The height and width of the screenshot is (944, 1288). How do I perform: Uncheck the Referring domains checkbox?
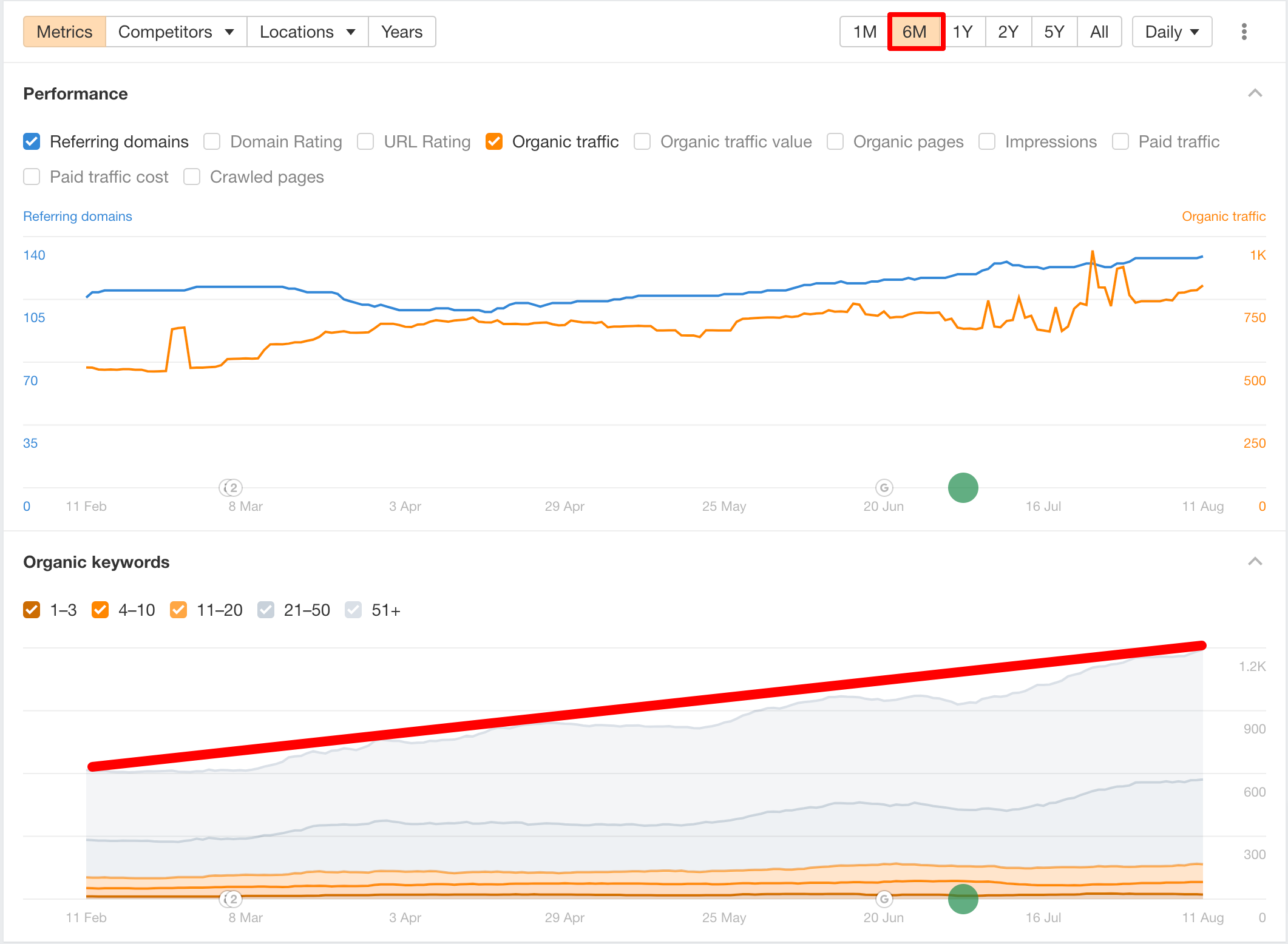(x=32, y=141)
